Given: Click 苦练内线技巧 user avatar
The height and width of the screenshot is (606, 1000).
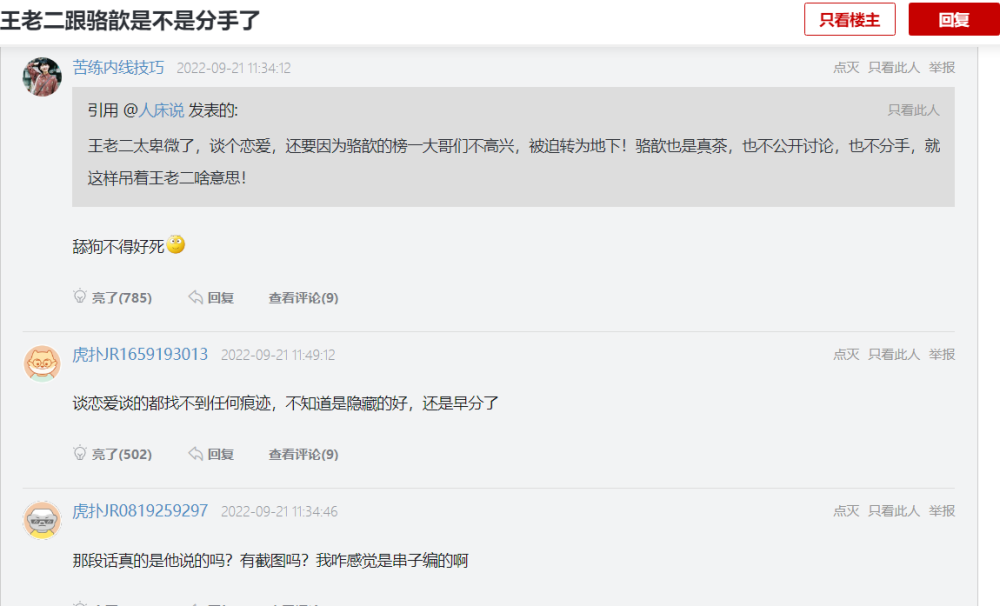Looking at the screenshot, I should 42,76.
